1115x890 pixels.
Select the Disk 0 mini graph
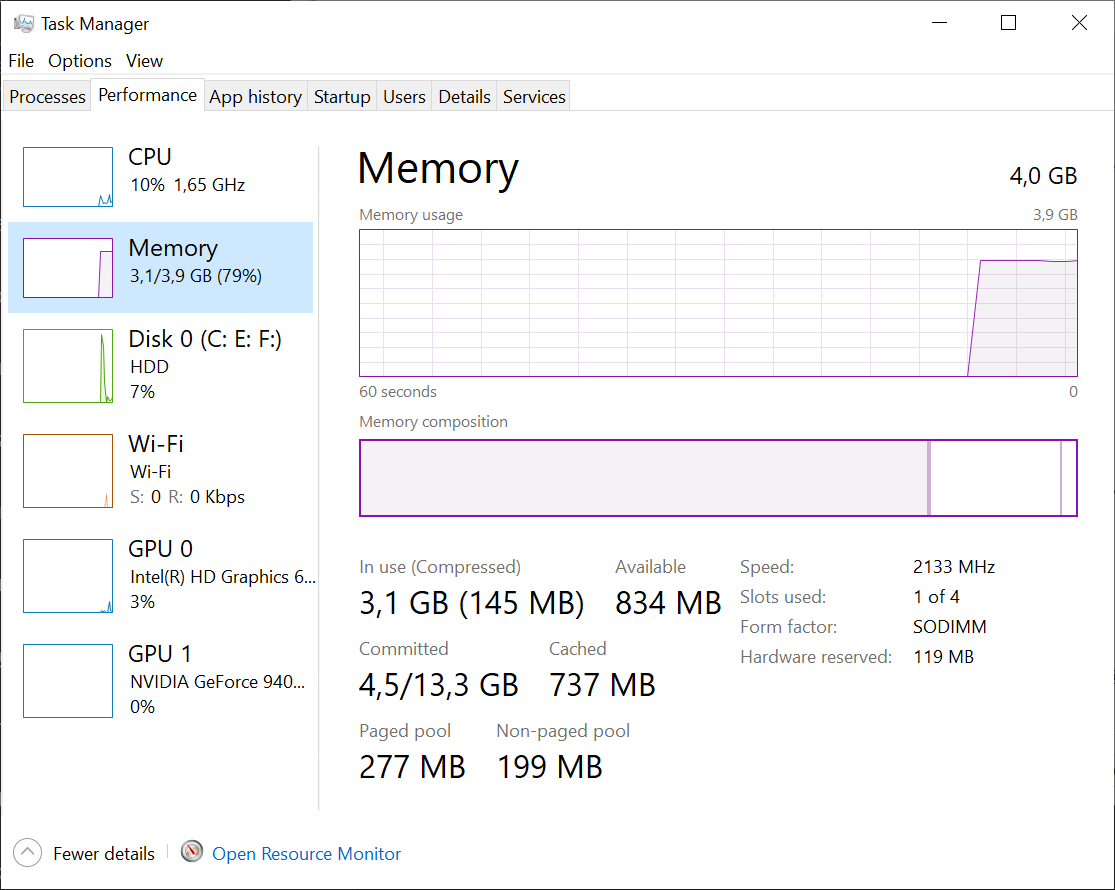(68, 366)
